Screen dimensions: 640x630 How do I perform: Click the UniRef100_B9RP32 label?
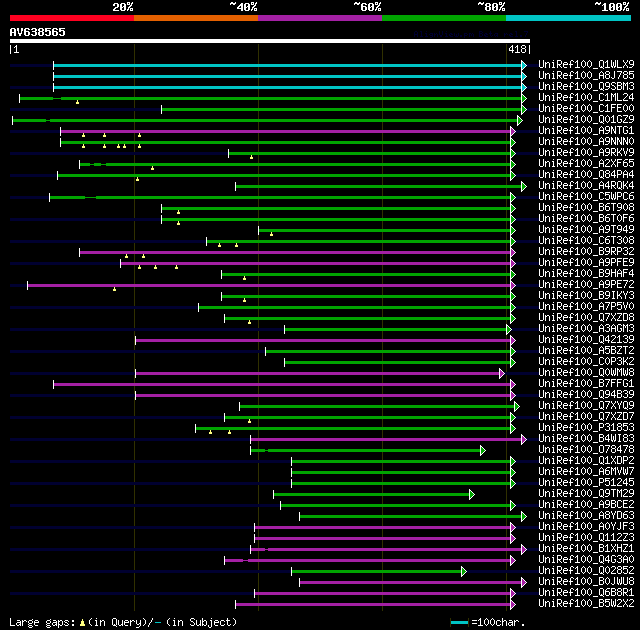[x=586, y=252]
